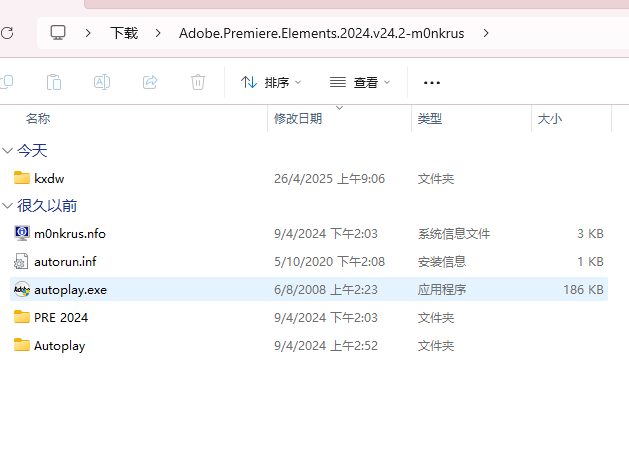This screenshot has width=629, height=462.
Task: Select the kxdw folder name
Action: [x=49, y=178]
